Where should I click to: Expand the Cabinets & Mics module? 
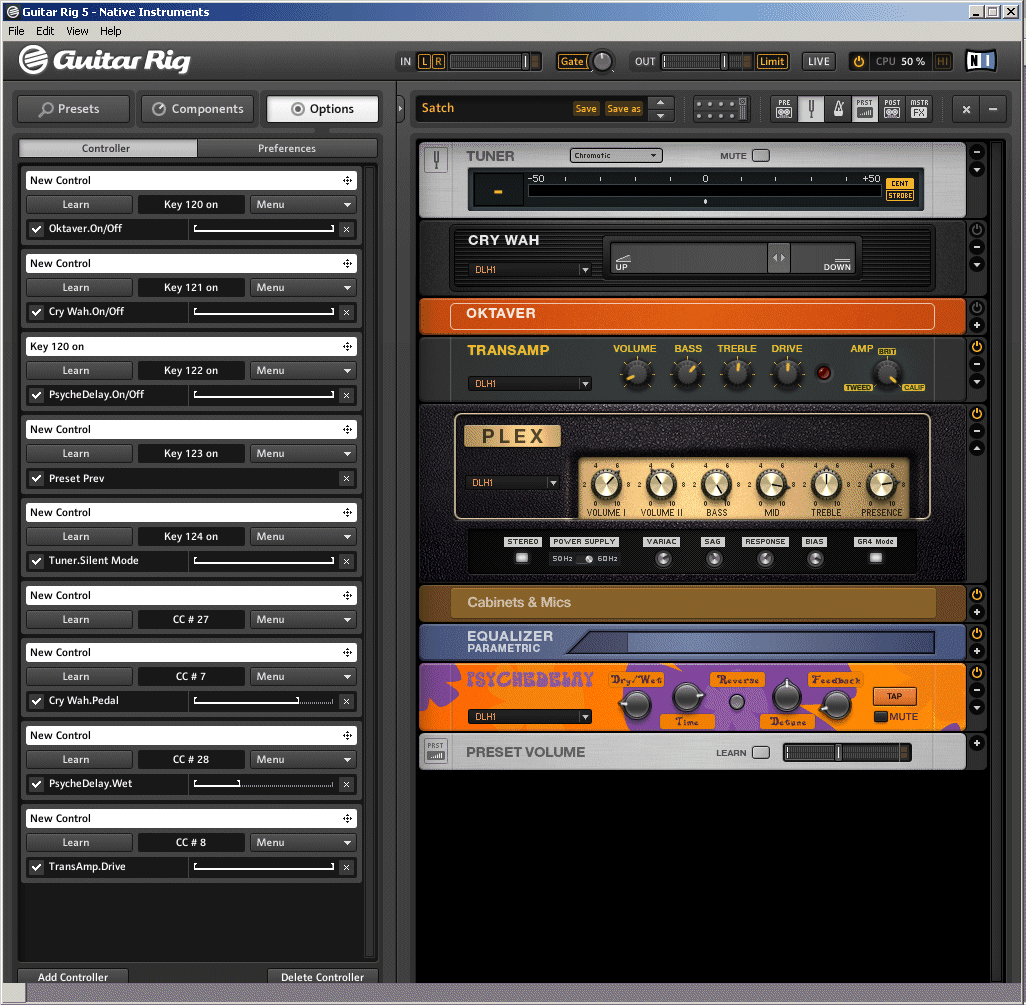click(976, 612)
